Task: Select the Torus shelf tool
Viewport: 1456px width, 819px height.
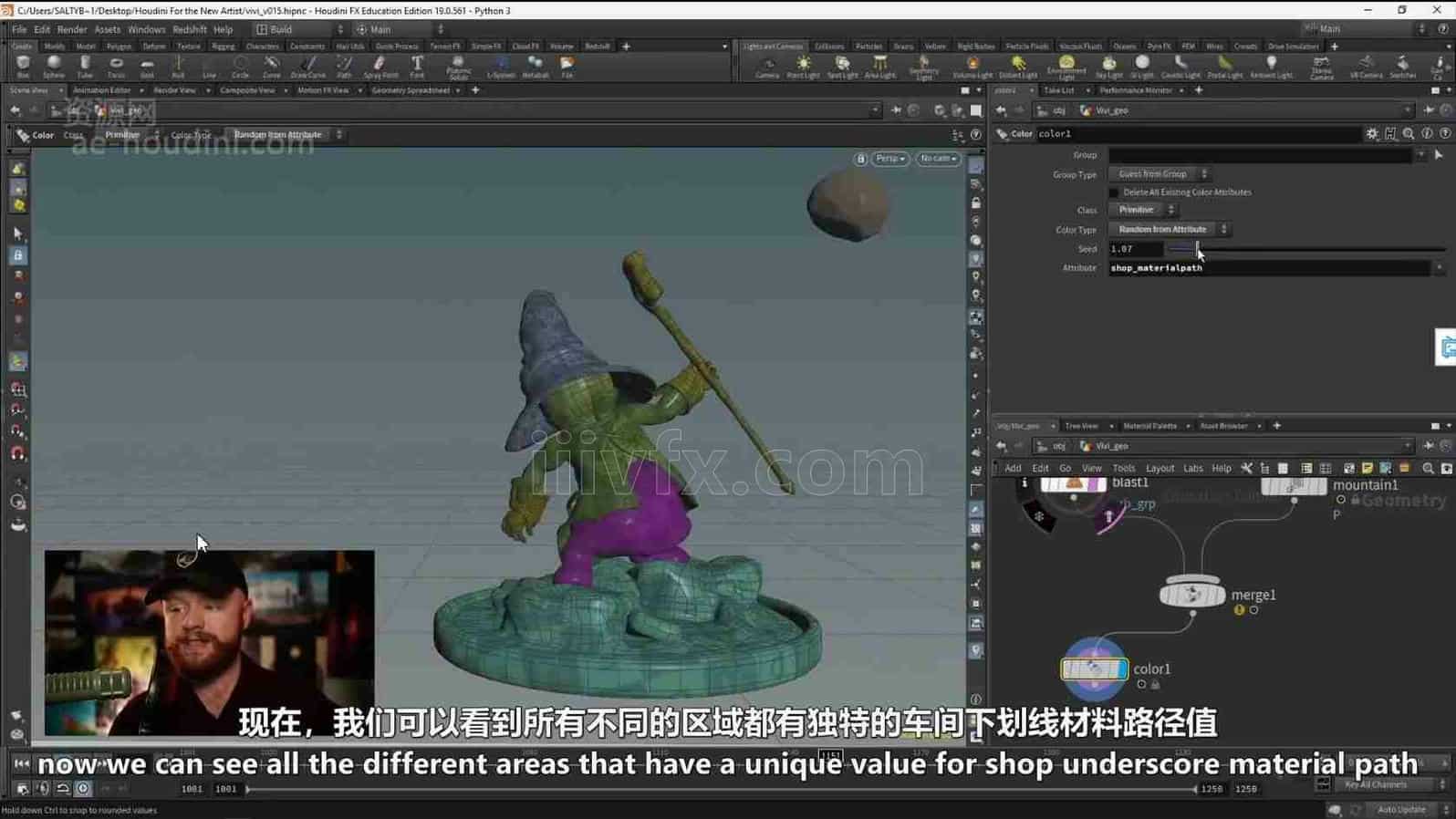Action: (116, 67)
